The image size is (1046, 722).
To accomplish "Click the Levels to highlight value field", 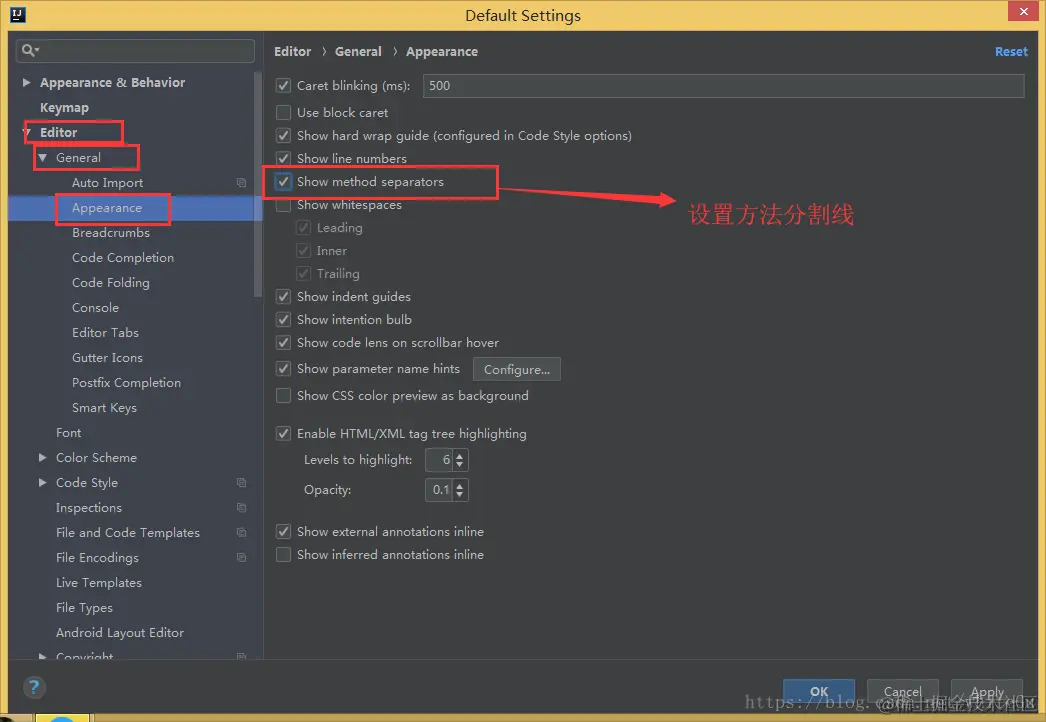I will click(439, 460).
